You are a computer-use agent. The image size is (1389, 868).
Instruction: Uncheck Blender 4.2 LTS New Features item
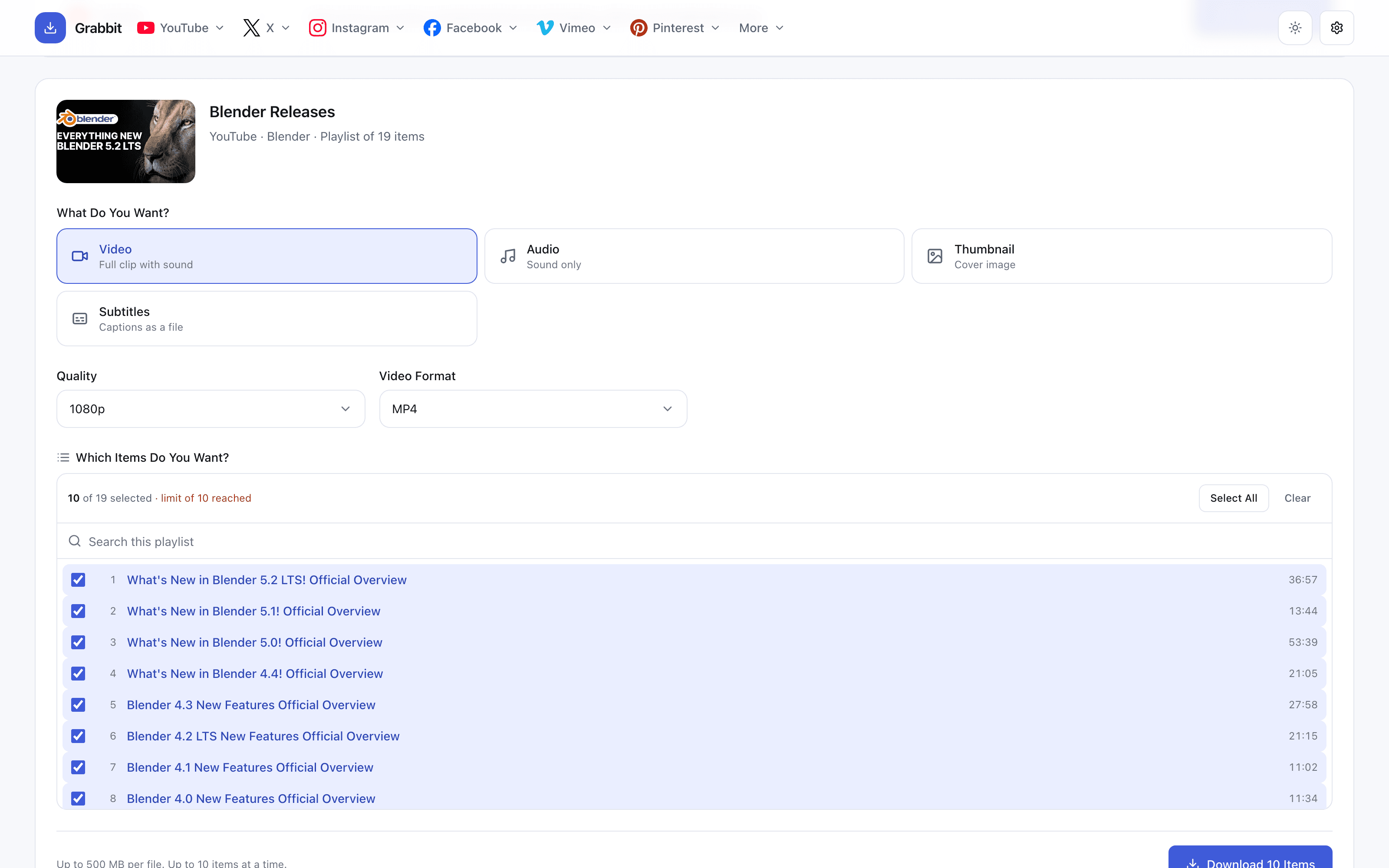pyautogui.click(x=78, y=736)
